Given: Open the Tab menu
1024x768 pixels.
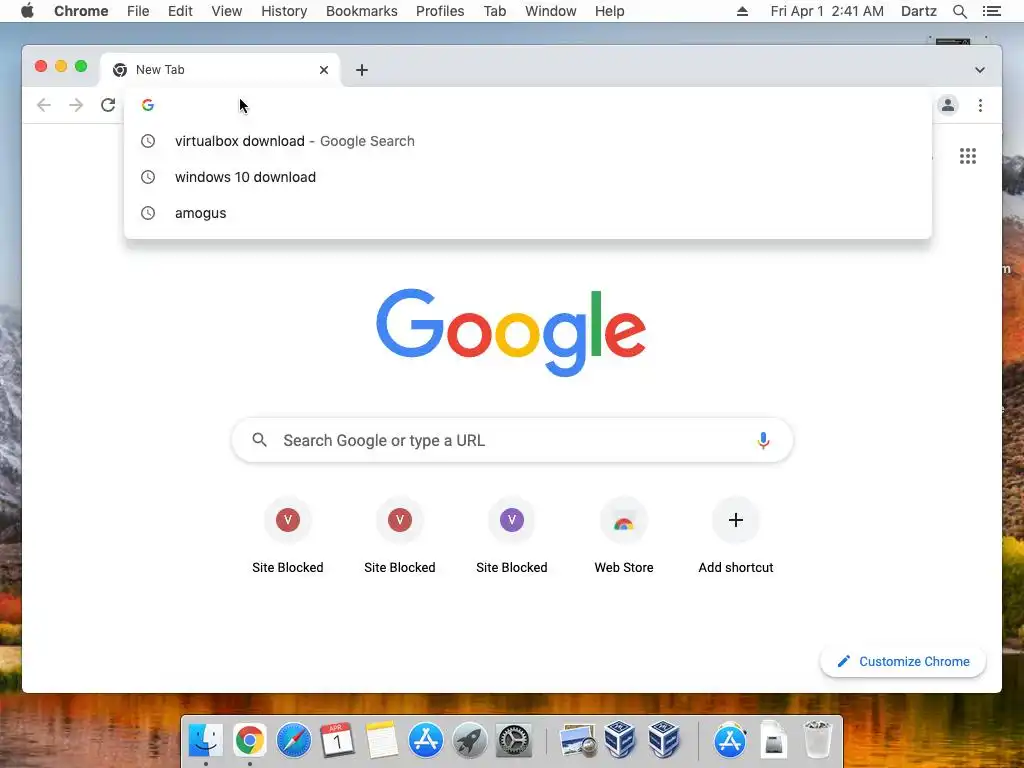Looking at the screenshot, I should (x=494, y=11).
